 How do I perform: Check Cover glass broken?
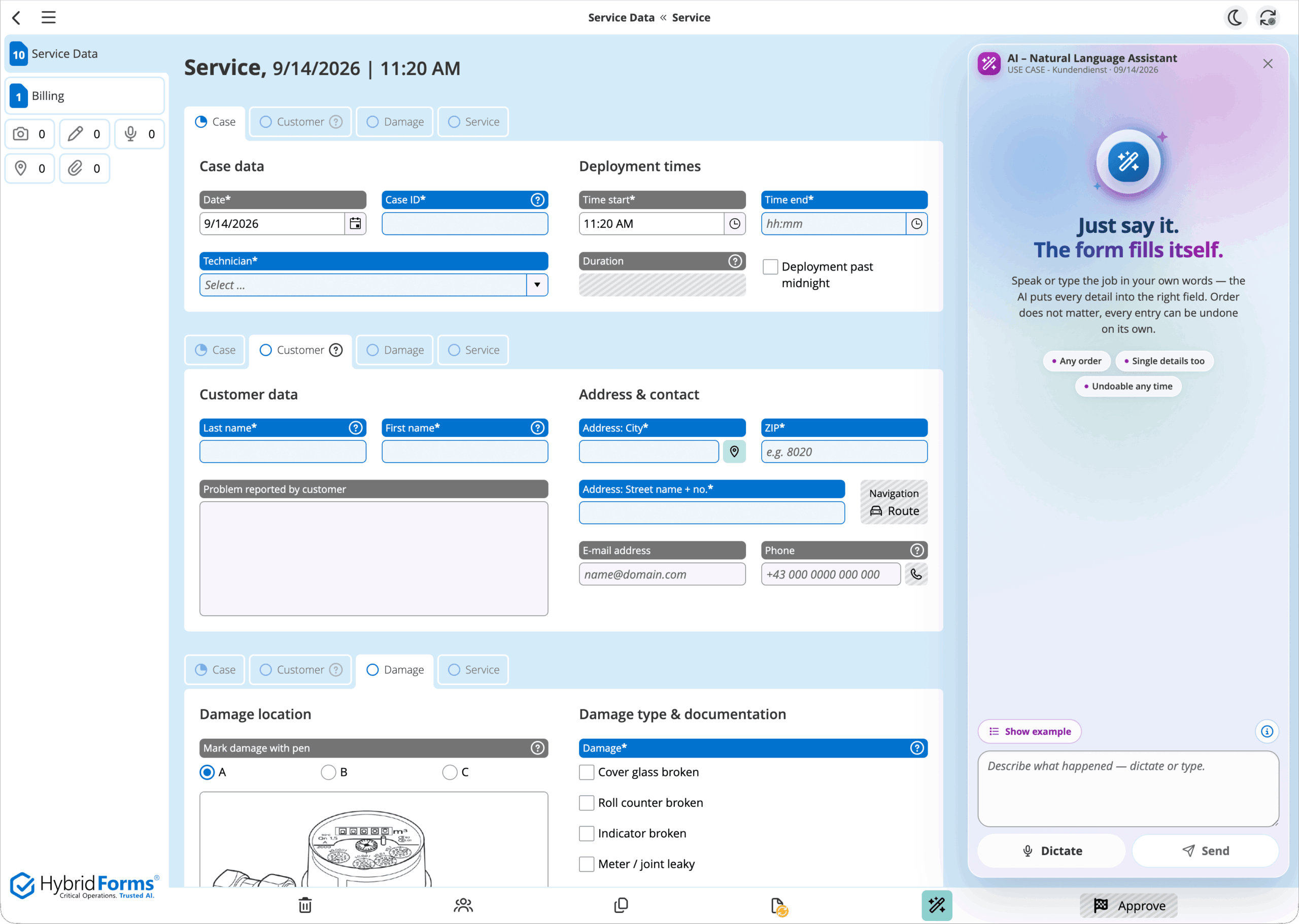pyautogui.click(x=586, y=772)
